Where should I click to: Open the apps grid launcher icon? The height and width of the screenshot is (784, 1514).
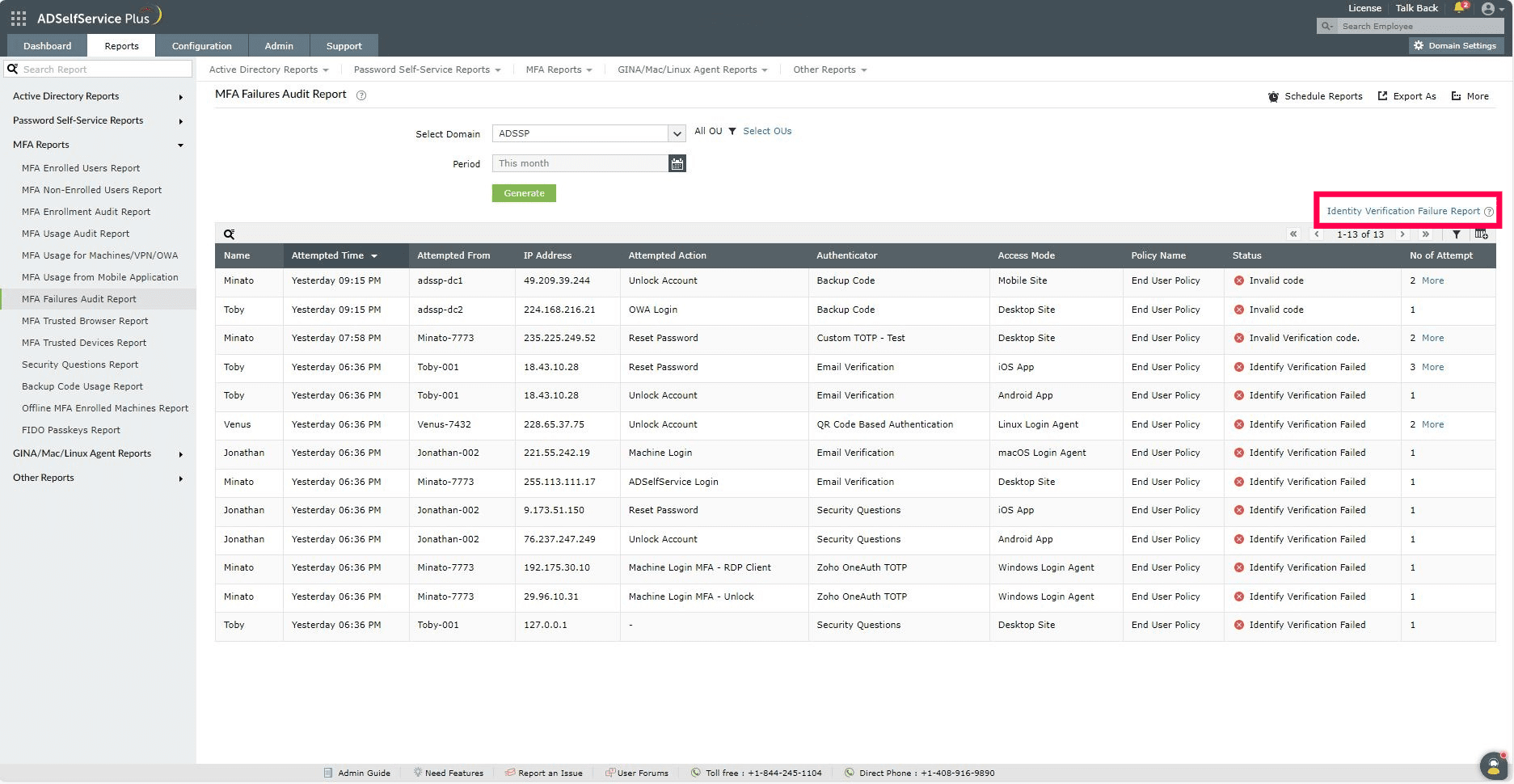[x=18, y=17]
